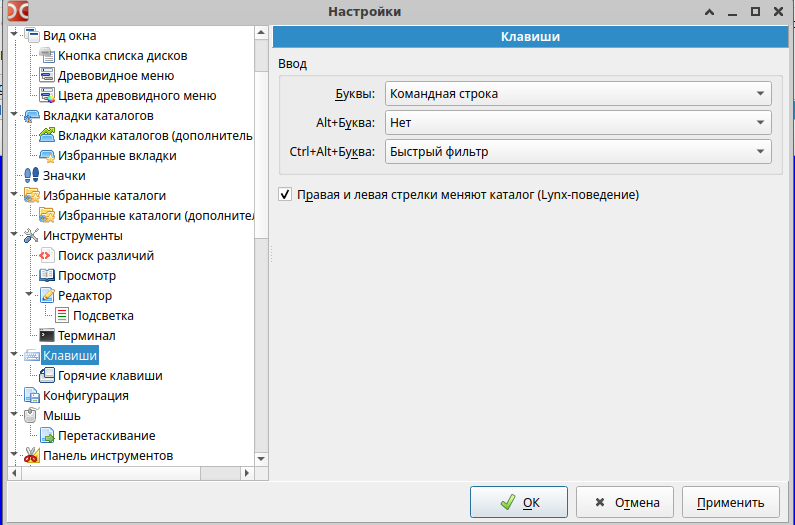This screenshot has width=795, height=525.
Task: Click the Перетаскивание icon
Action: pyautogui.click(x=47, y=436)
